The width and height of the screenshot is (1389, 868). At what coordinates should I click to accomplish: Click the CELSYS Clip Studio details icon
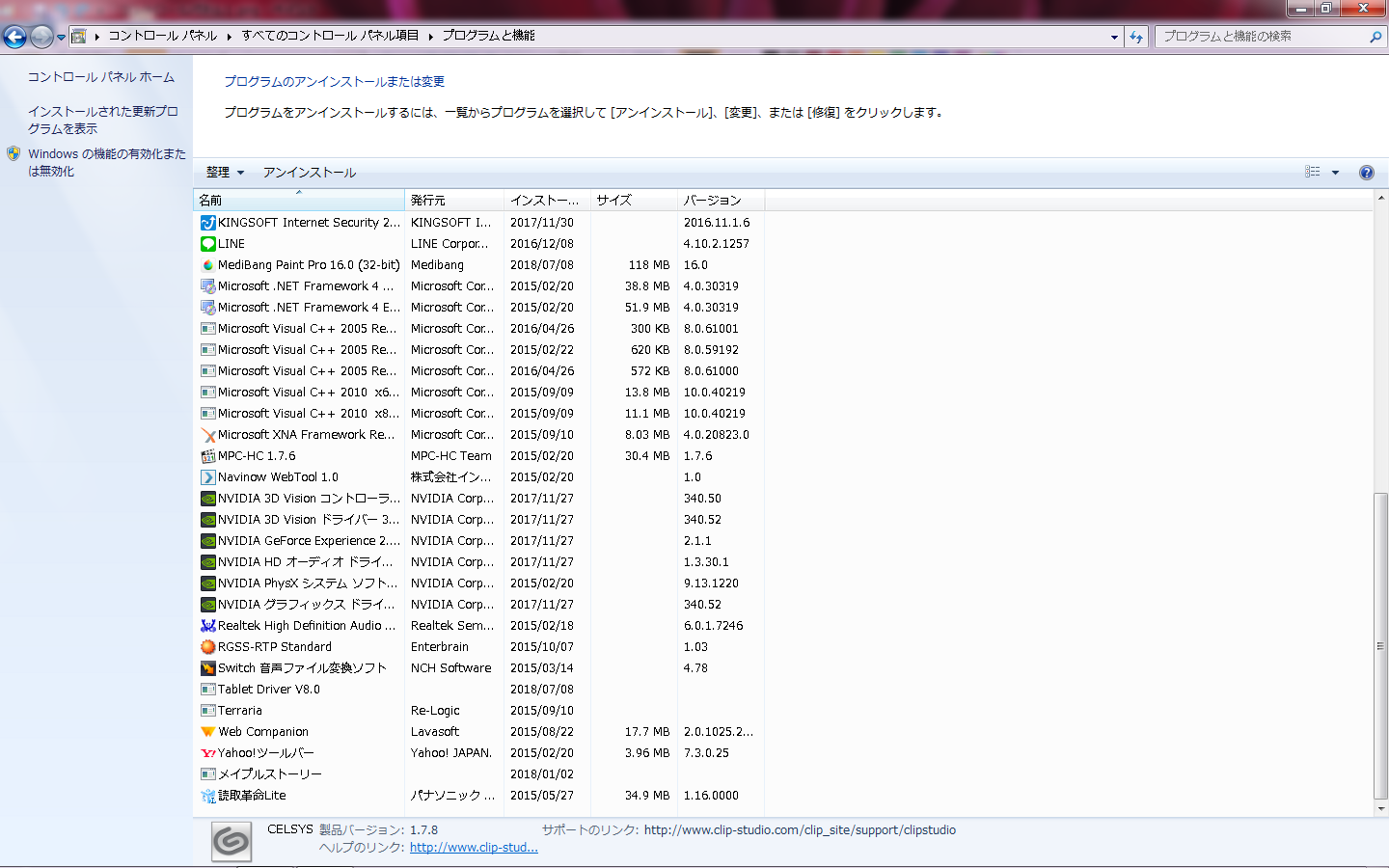click(x=231, y=841)
